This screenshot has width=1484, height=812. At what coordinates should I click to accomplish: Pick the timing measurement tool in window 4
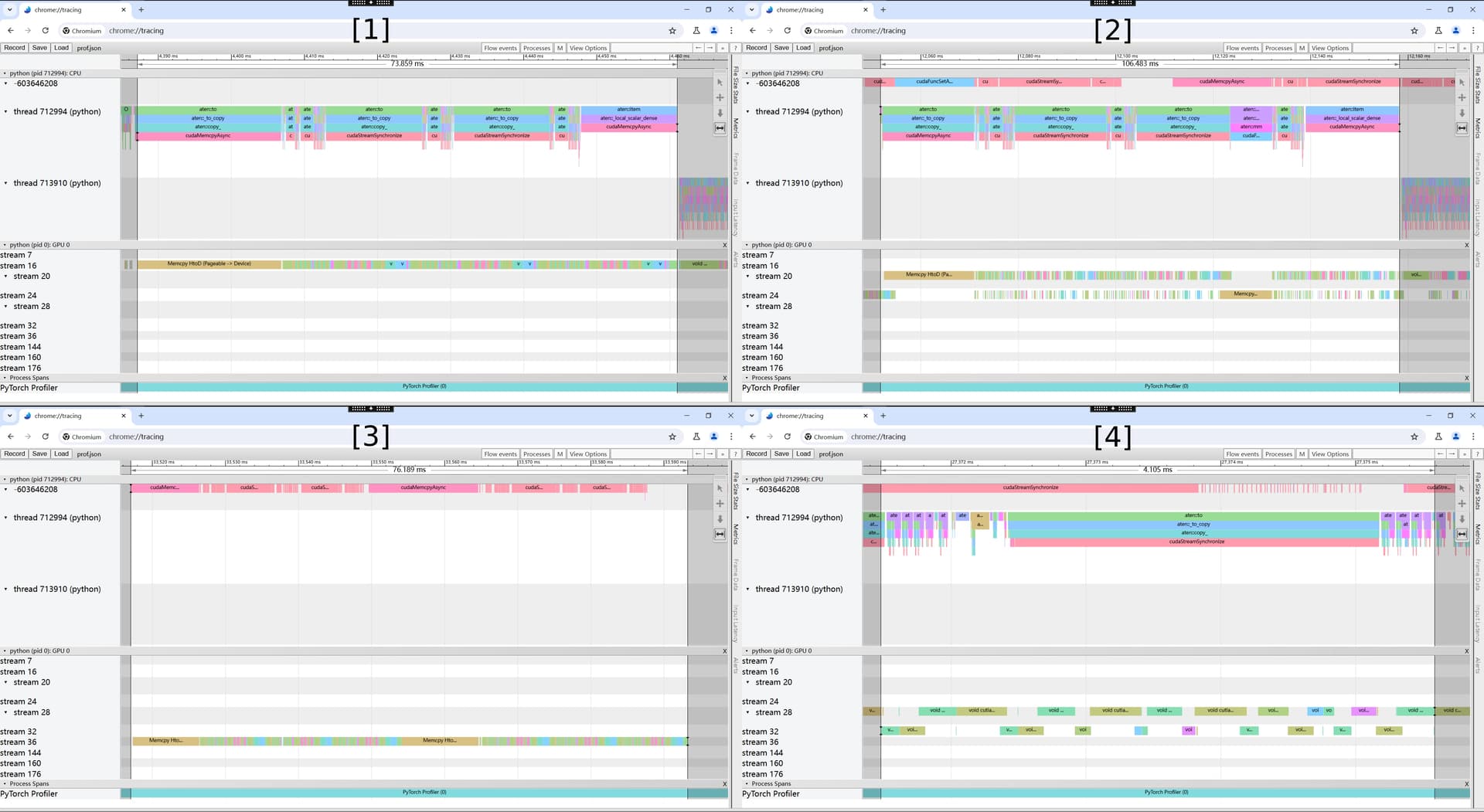point(1462,534)
